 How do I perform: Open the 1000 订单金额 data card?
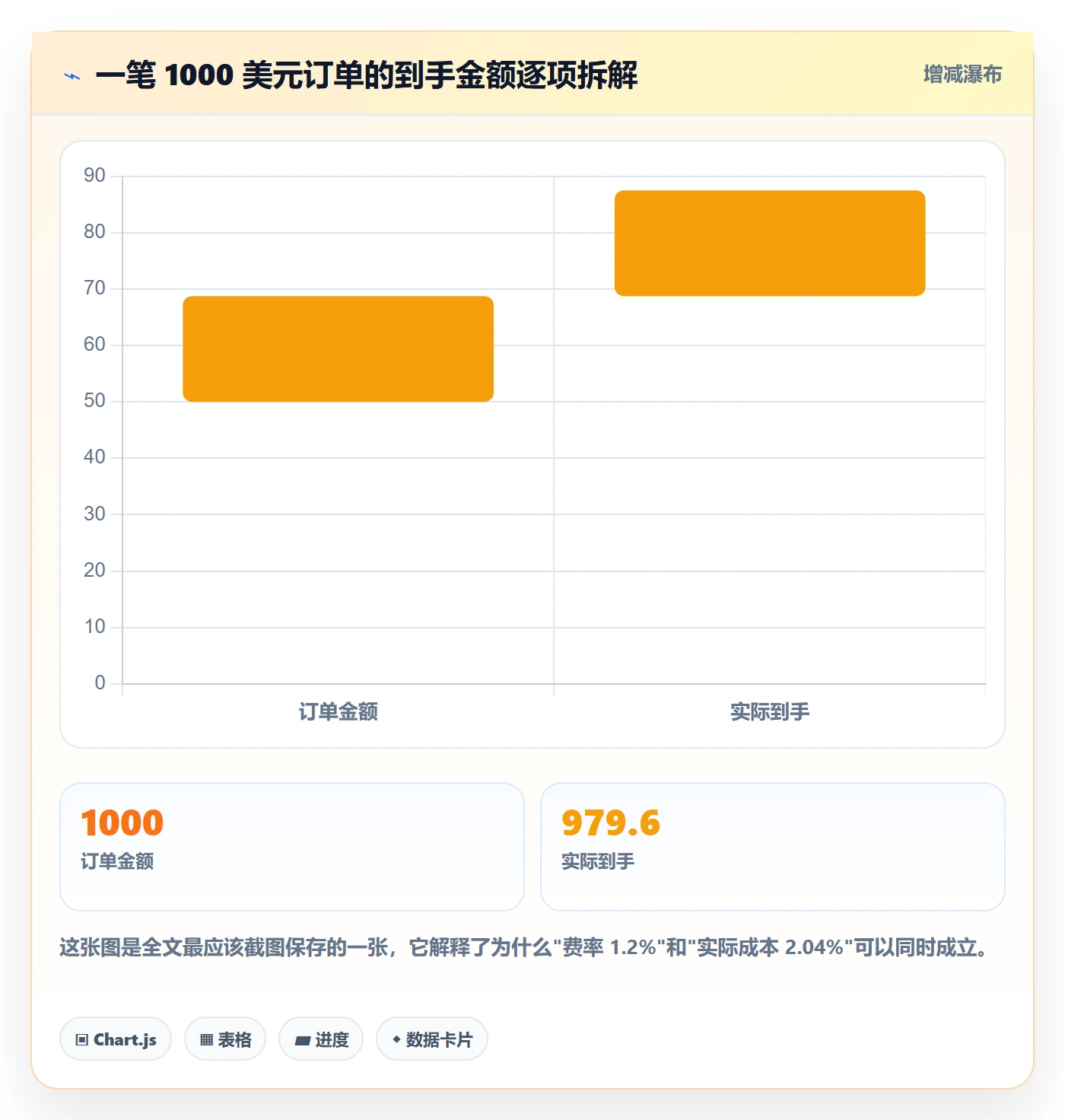292,847
